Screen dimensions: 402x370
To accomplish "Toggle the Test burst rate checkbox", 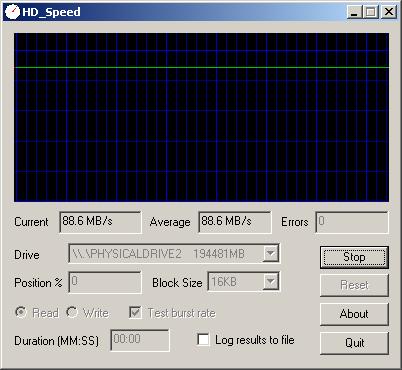I will (x=135, y=312).
